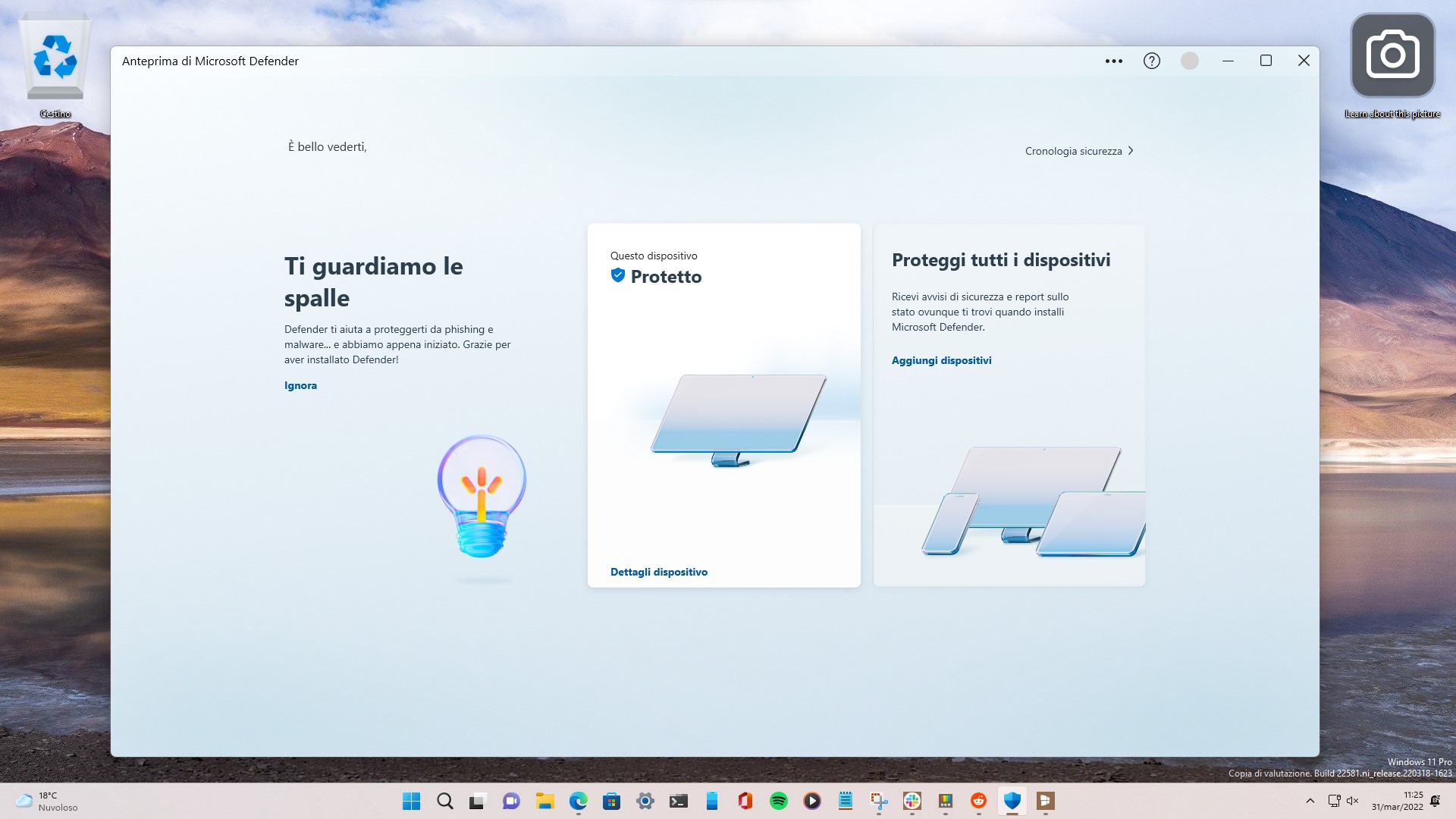The height and width of the screenshot is (819, 1456).
Task: Click the network icon in system tray
Action: point(1334,801)
